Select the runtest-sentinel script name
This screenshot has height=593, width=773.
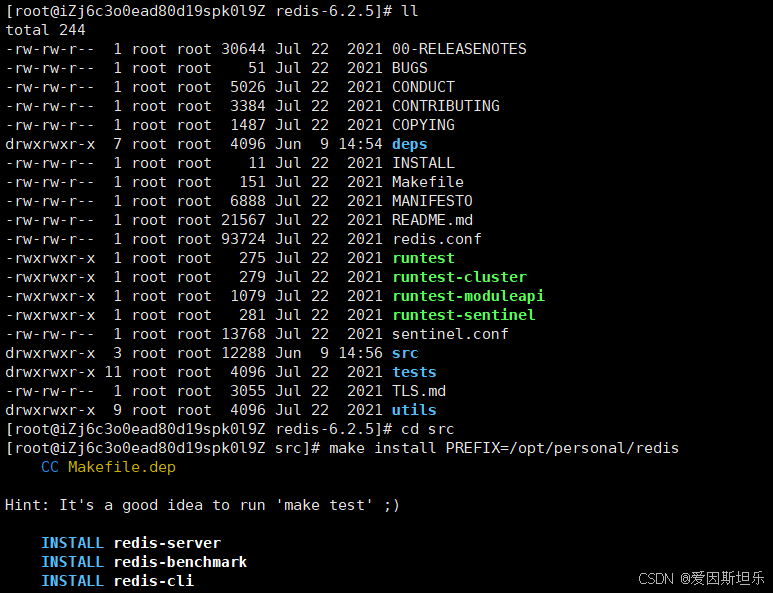pos(463,315)
